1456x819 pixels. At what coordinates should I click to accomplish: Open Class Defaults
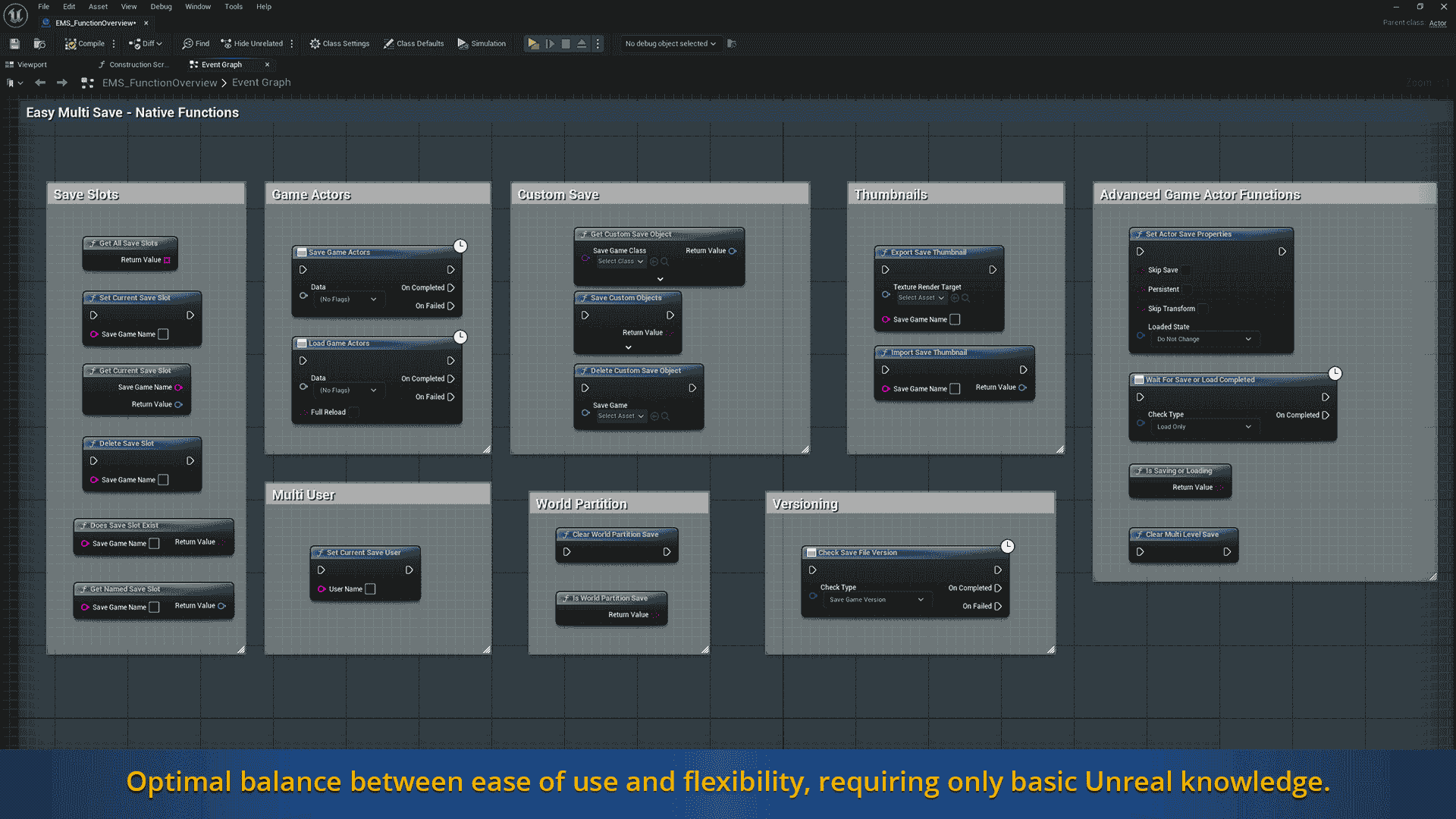(x=413, y=44)
